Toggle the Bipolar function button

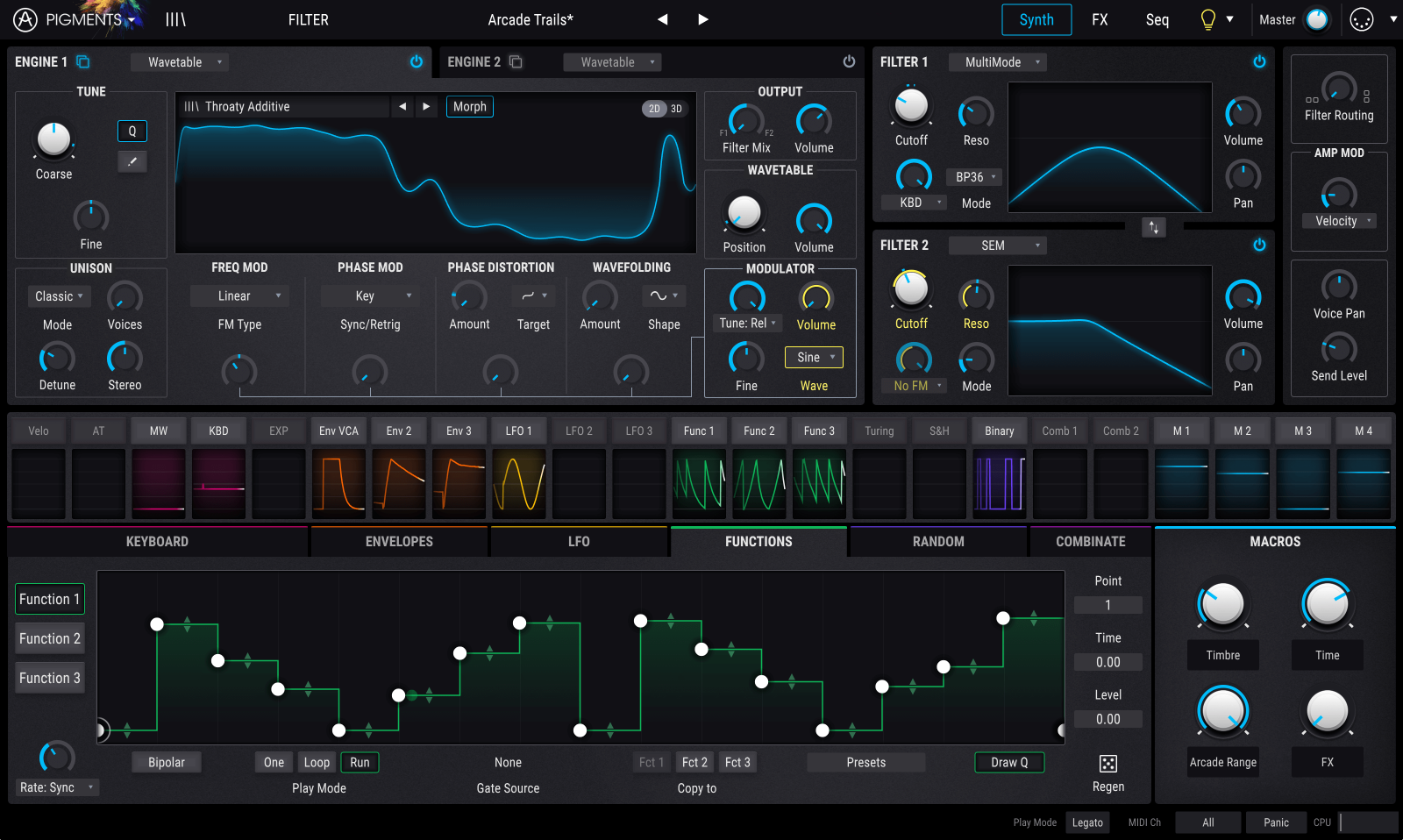tap(167, 762)
